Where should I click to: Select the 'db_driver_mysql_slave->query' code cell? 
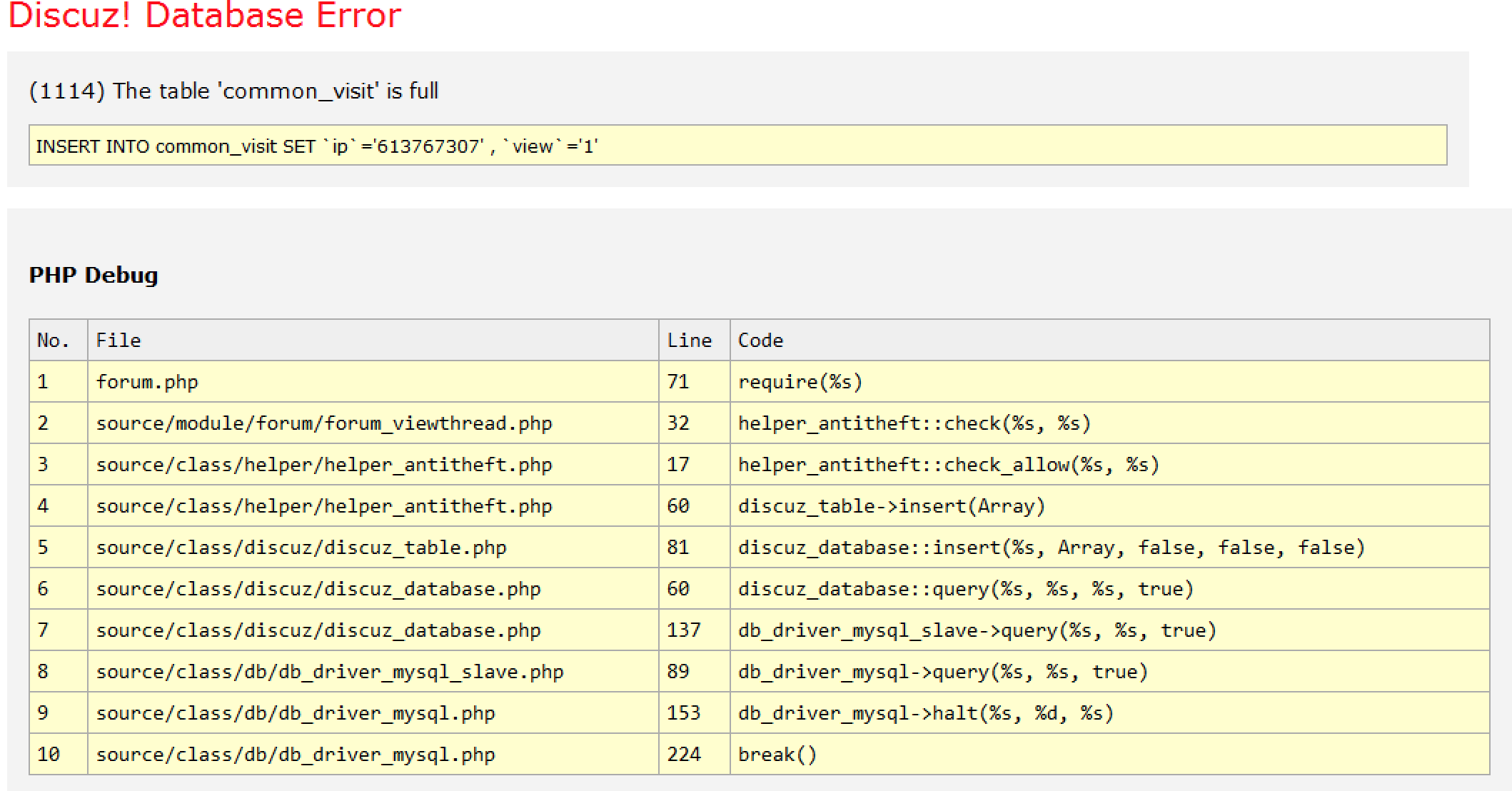click(1109, 630)
